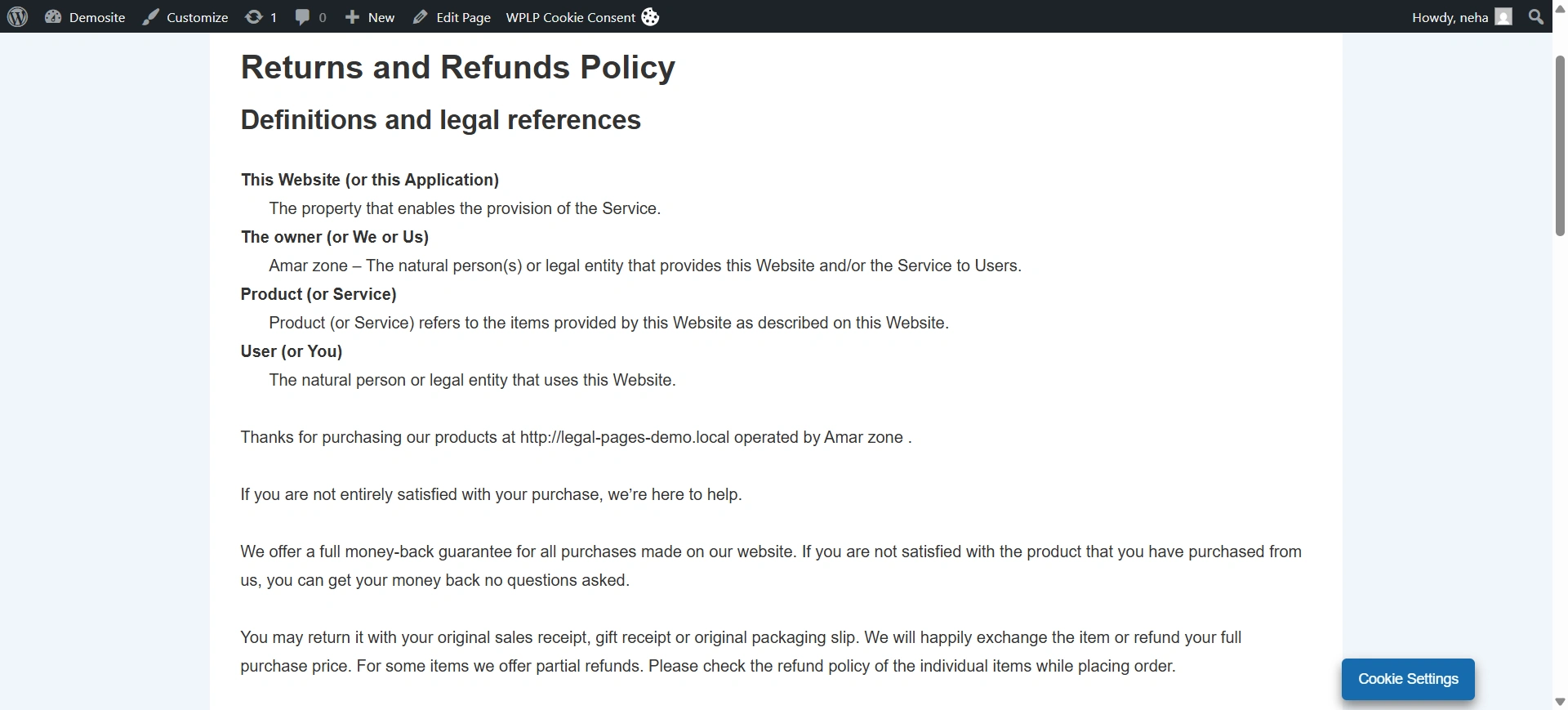Click the scrollbar down arrow
1568x710 pixels.
pyautogui.click(x=1559, y=701)
